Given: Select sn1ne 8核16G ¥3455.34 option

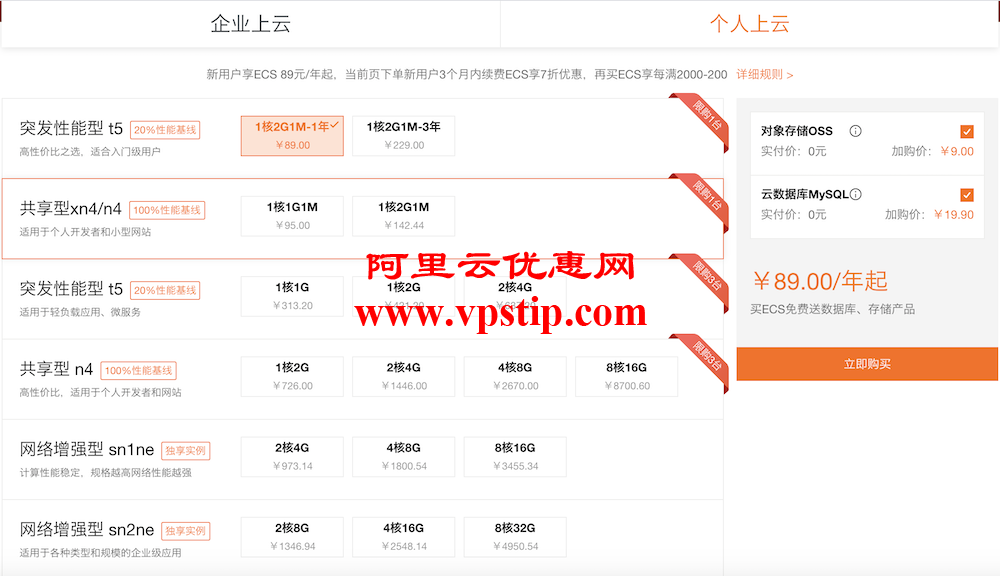Looking at the screenshot, I should (515, 457).
